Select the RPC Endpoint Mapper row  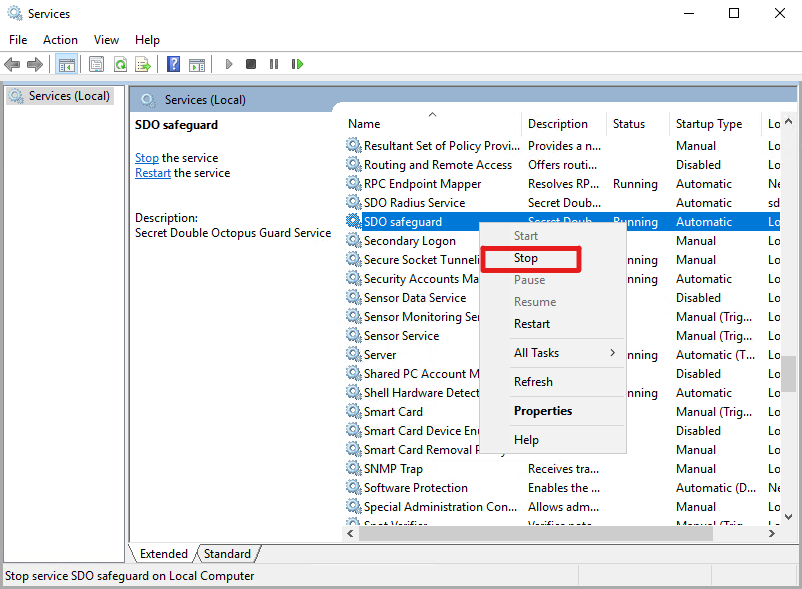click(563, 184)
